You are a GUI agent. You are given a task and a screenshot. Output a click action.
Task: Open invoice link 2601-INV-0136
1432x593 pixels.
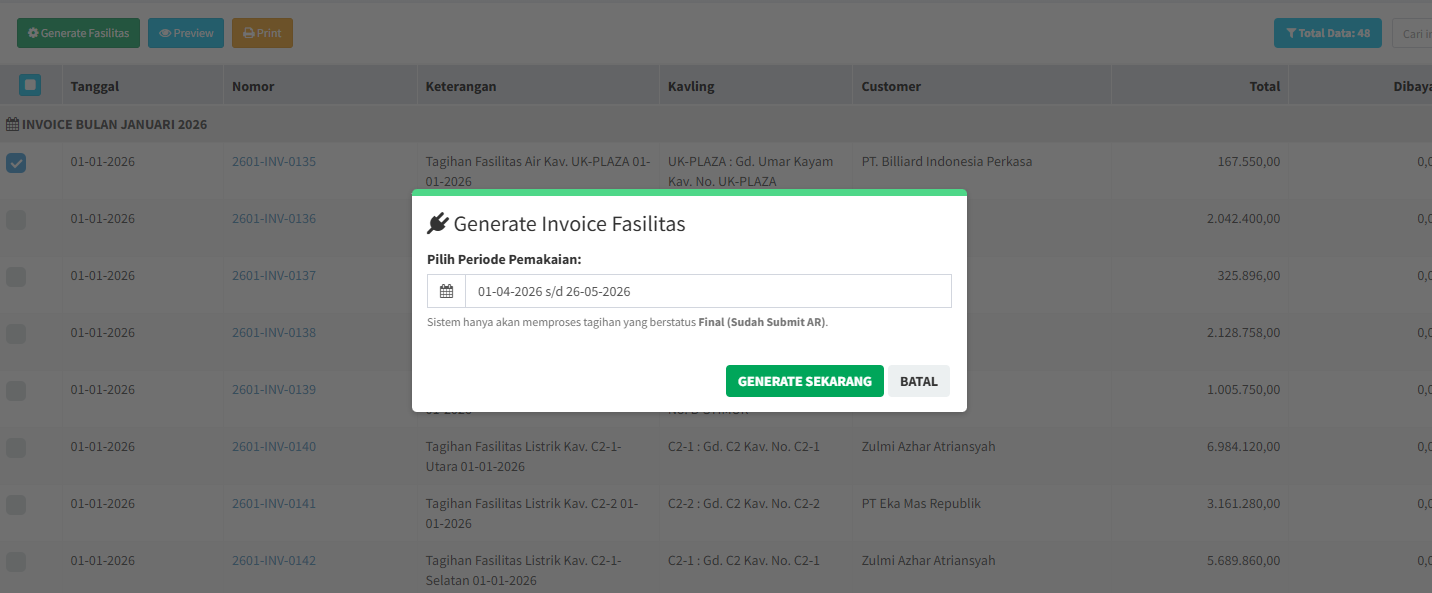pyautogui.click(x=274, y=219)
